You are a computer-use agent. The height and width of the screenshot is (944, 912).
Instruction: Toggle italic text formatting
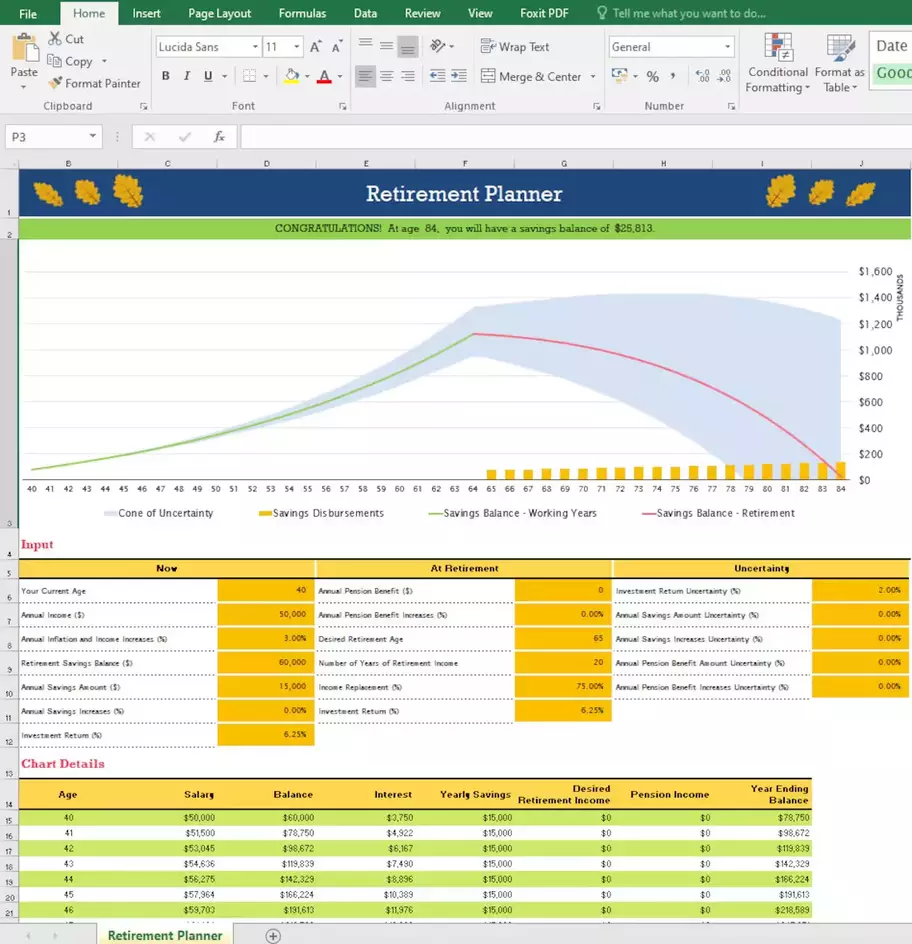click(187, 77)
